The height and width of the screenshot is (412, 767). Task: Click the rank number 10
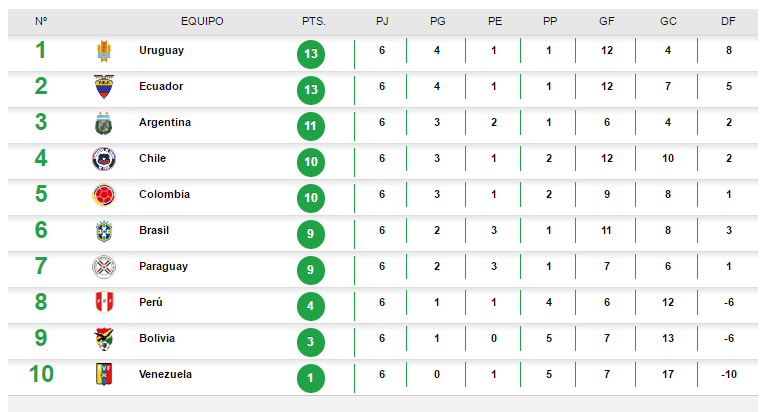click(41, 374)
